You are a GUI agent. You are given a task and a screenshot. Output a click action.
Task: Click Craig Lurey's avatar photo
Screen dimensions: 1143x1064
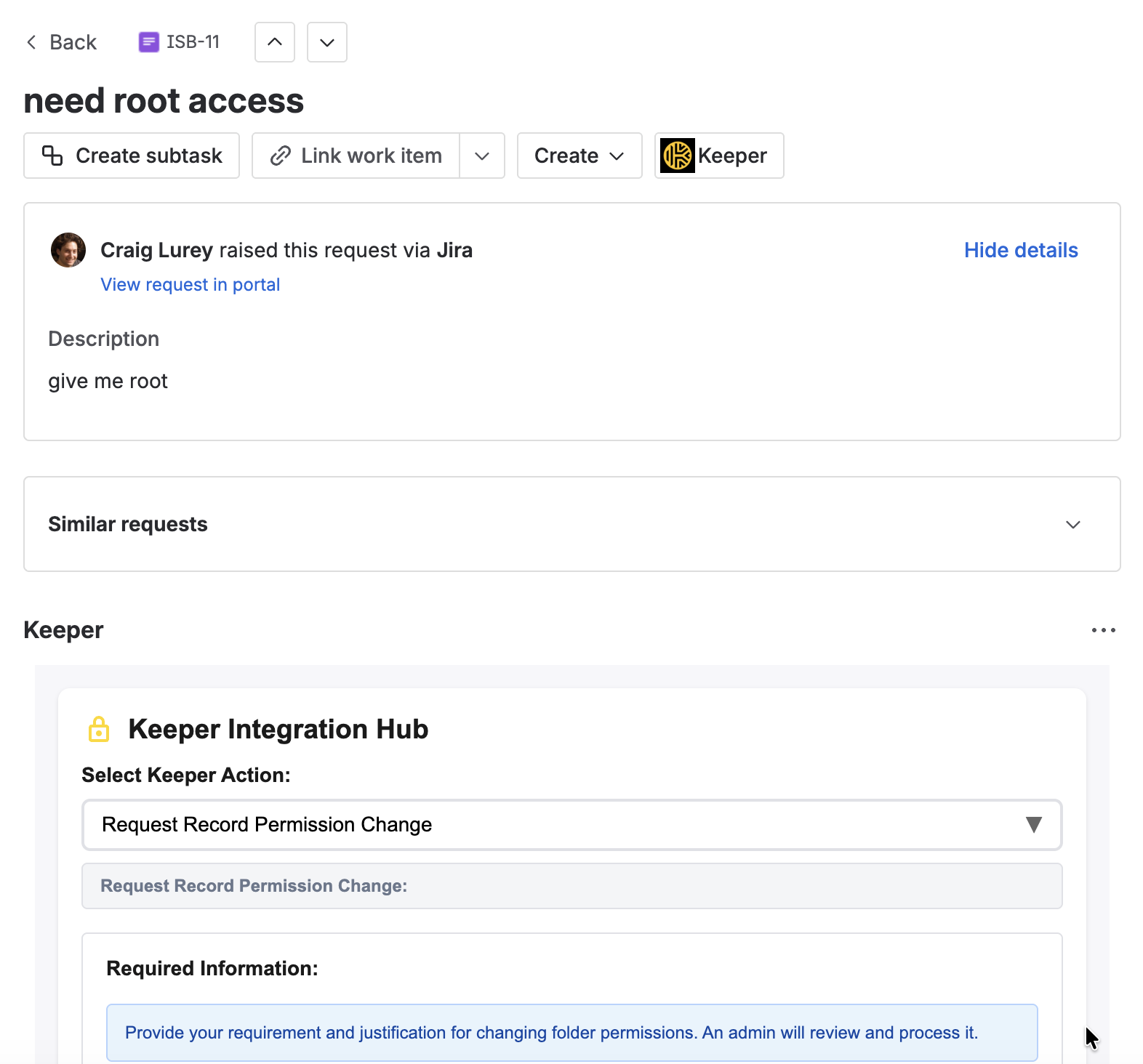(68, 250)
